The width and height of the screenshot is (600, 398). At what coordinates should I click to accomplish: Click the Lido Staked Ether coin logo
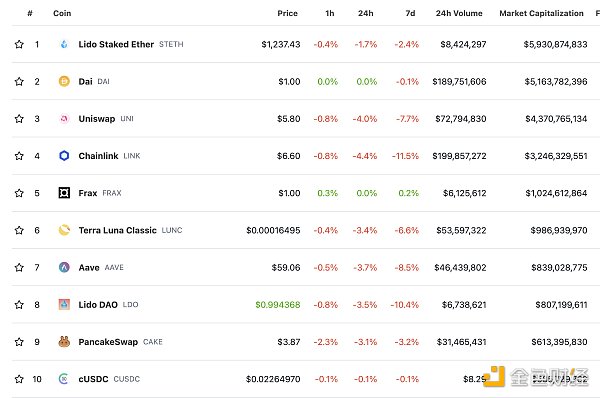(x=64, y=44)
